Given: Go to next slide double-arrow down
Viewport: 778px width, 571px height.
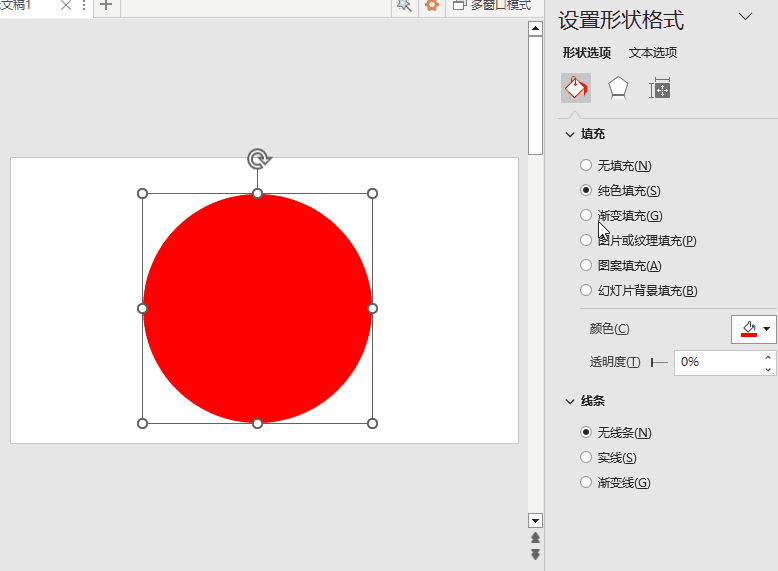Looking at the screenshot, I should pos(535,554).
